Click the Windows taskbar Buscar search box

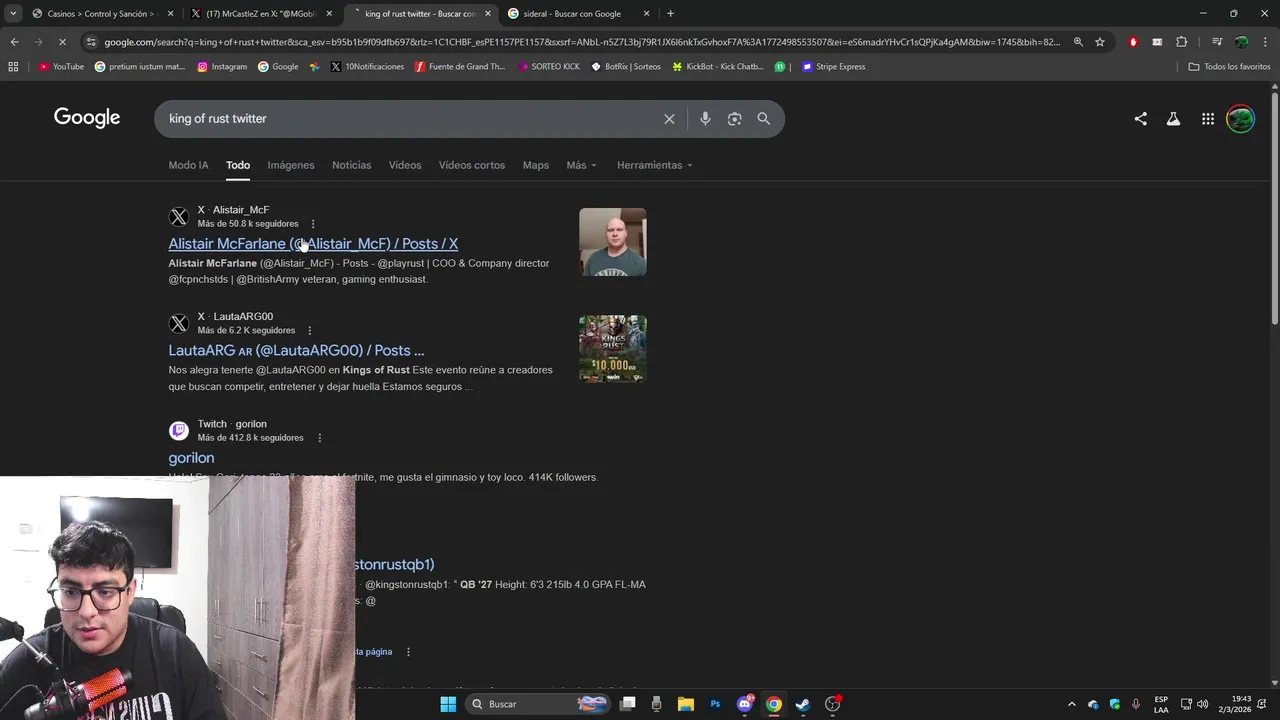pyautogui.click(x=538, y=704)
